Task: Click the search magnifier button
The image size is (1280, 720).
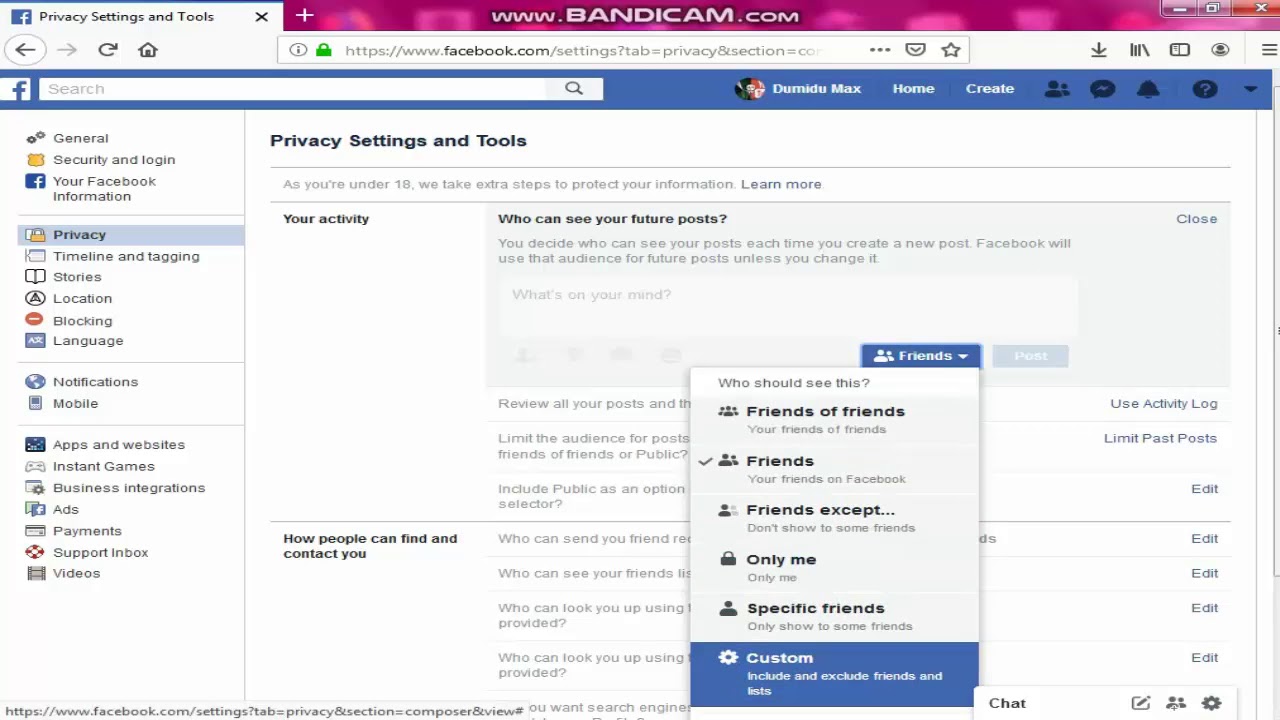Action: [x=574, y=88]
